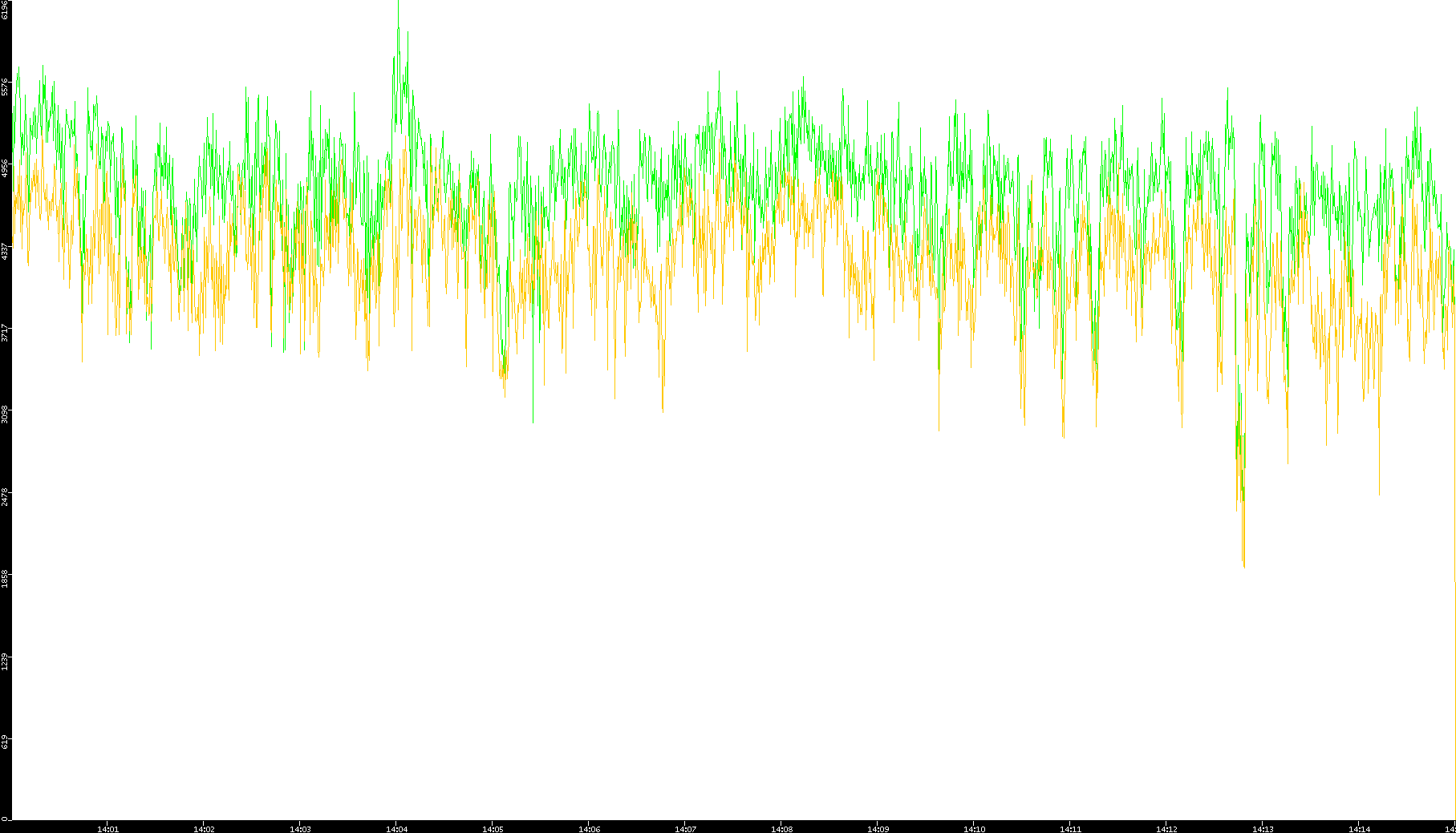Click the 14:09 time axis label

pyautogui.click(x=878, y=828)
